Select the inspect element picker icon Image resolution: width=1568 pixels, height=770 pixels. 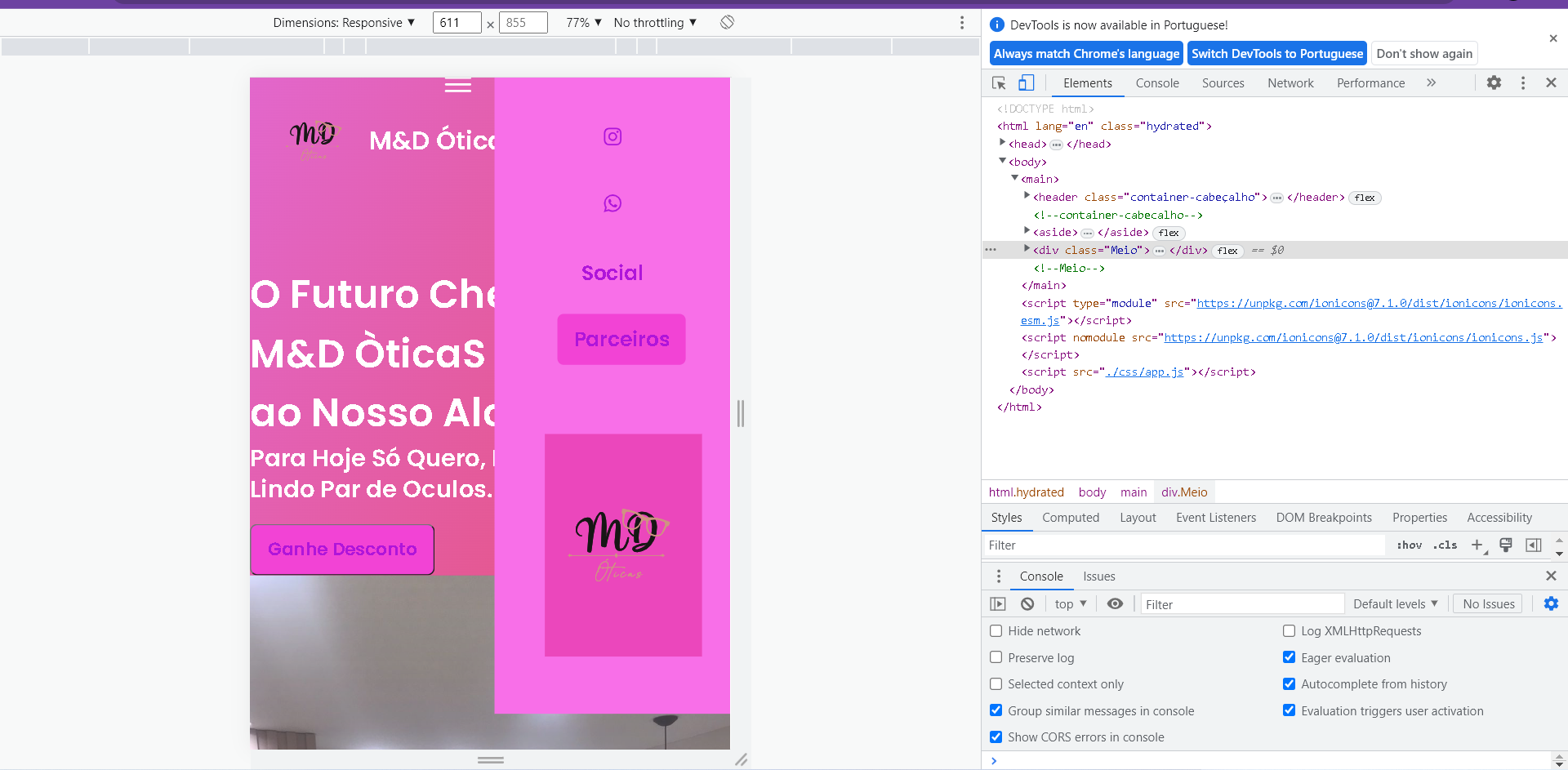coord(999,82)
